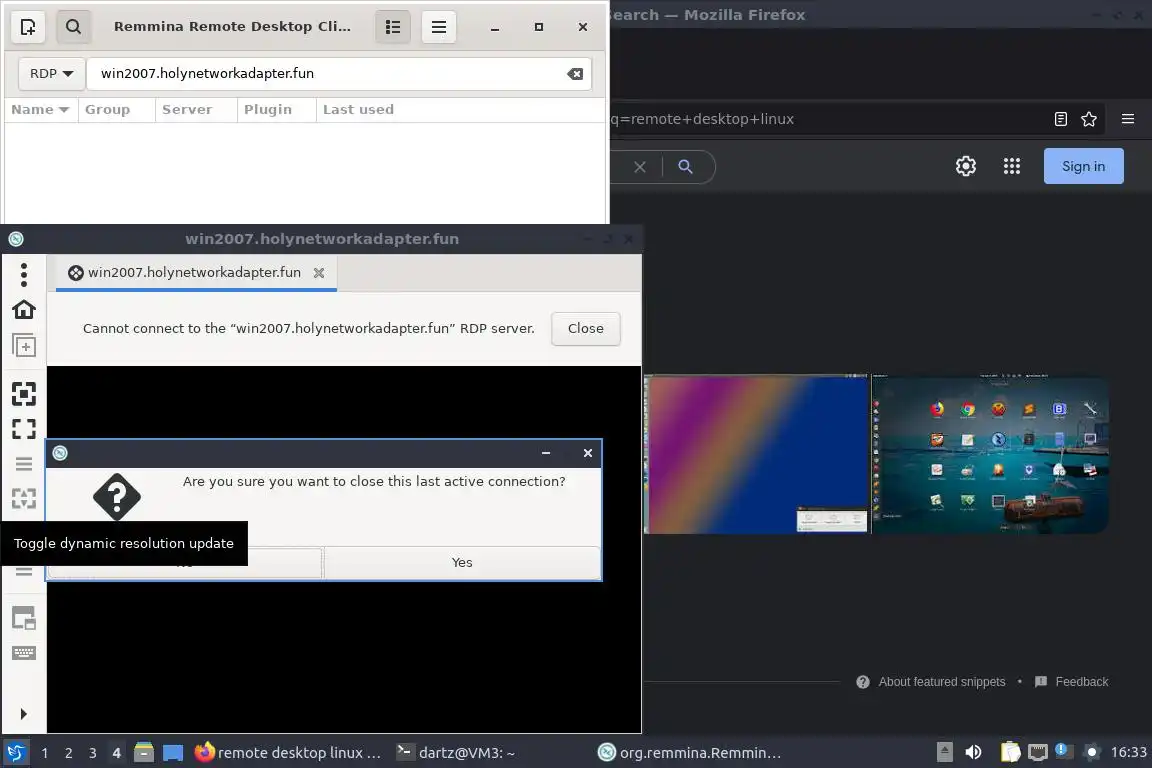This screenshot has height=768, width=1152.
Task: Open the network tray icon
Action: (x=1037, y=753)
